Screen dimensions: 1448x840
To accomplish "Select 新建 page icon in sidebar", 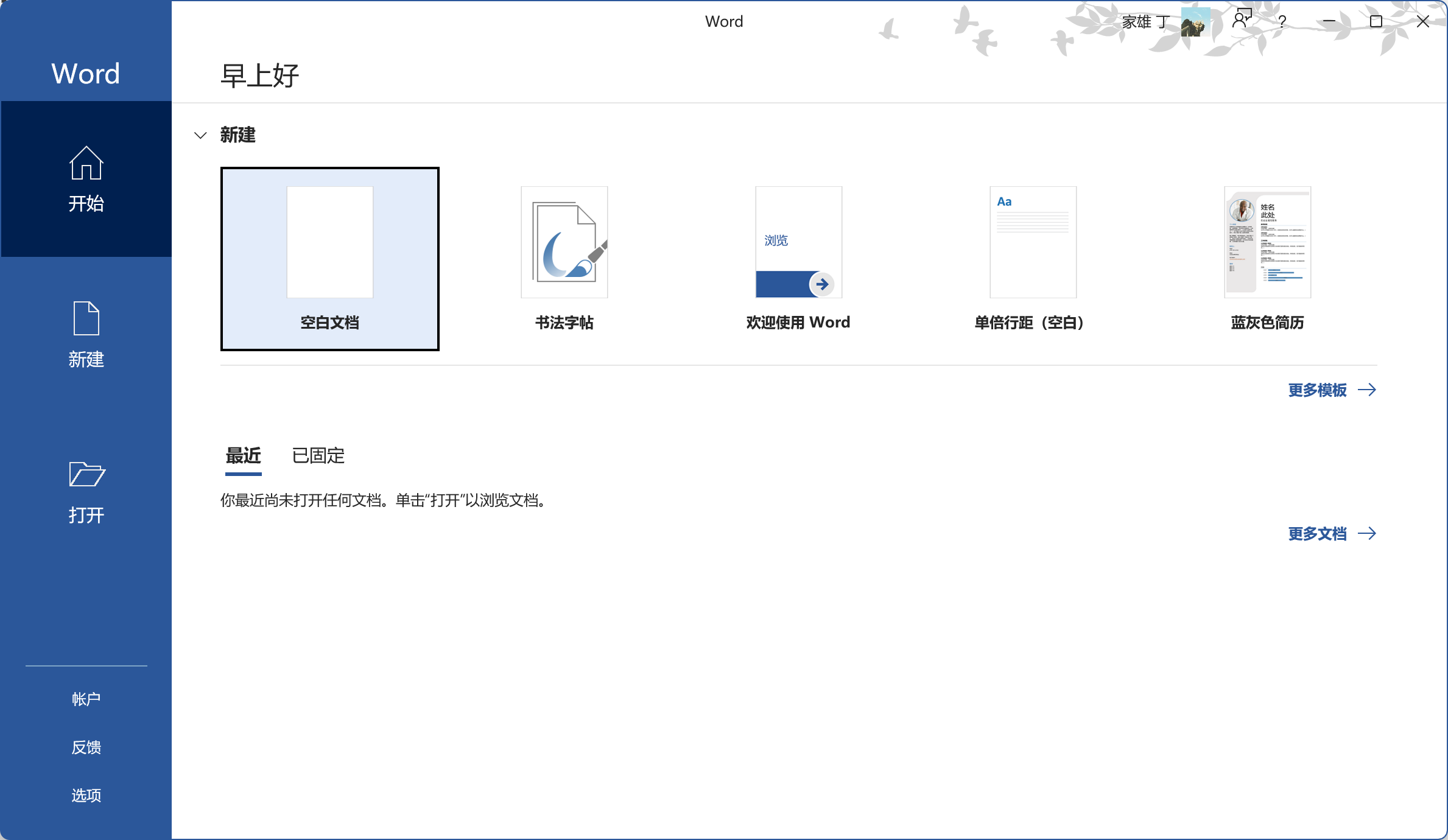I will tap(86, 335).
